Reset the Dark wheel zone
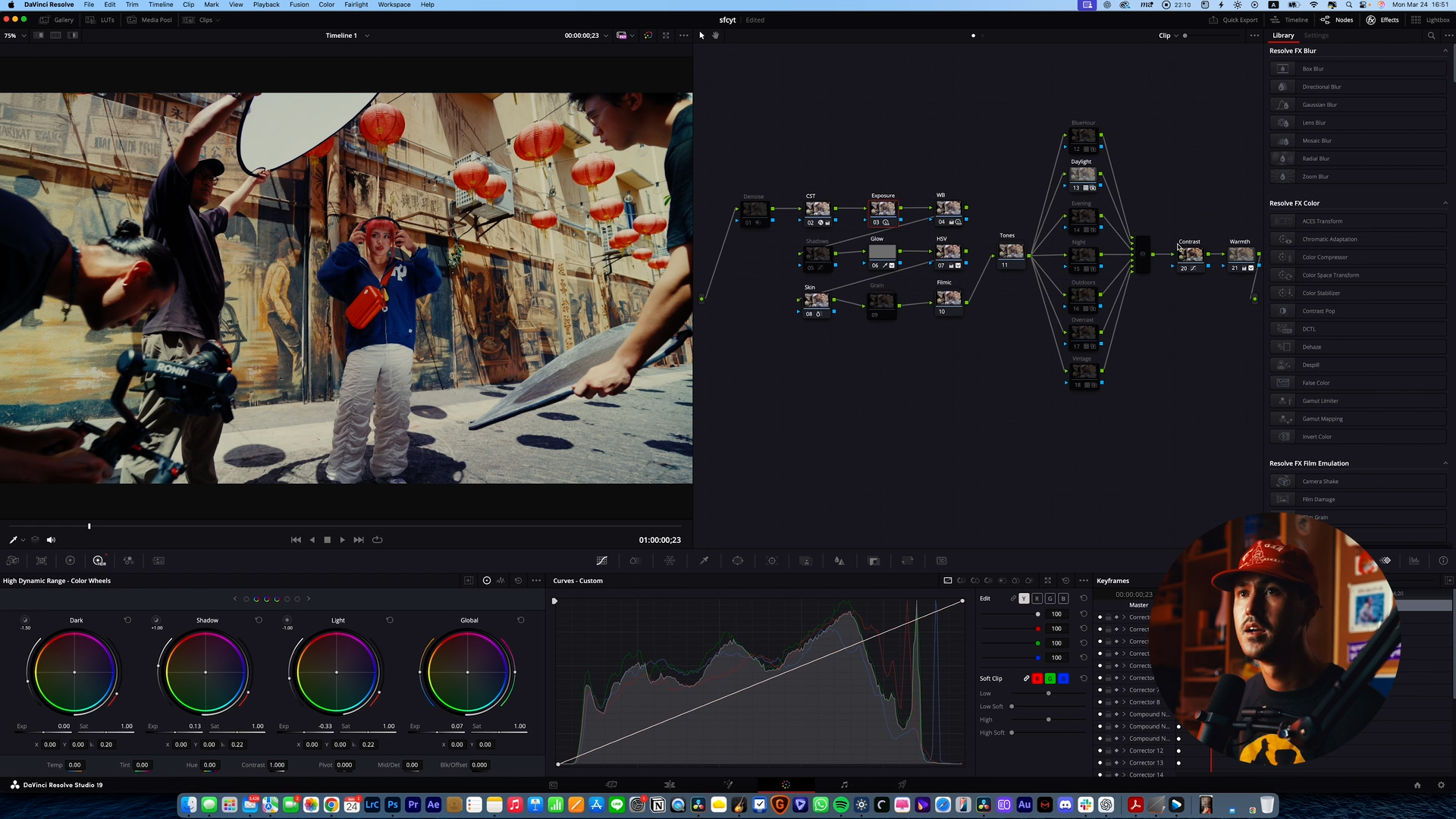Image resolution: width=1456 pixels, height=819 pixels. 127,620
